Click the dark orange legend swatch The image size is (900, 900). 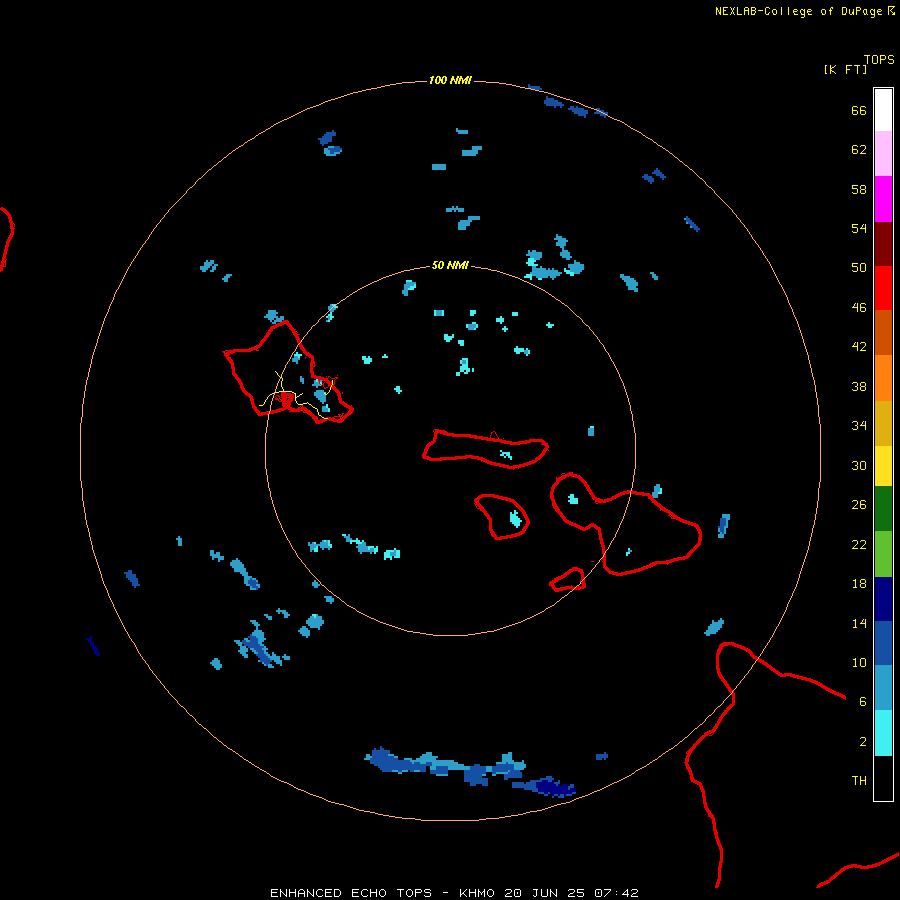click(x=883, y=333)
